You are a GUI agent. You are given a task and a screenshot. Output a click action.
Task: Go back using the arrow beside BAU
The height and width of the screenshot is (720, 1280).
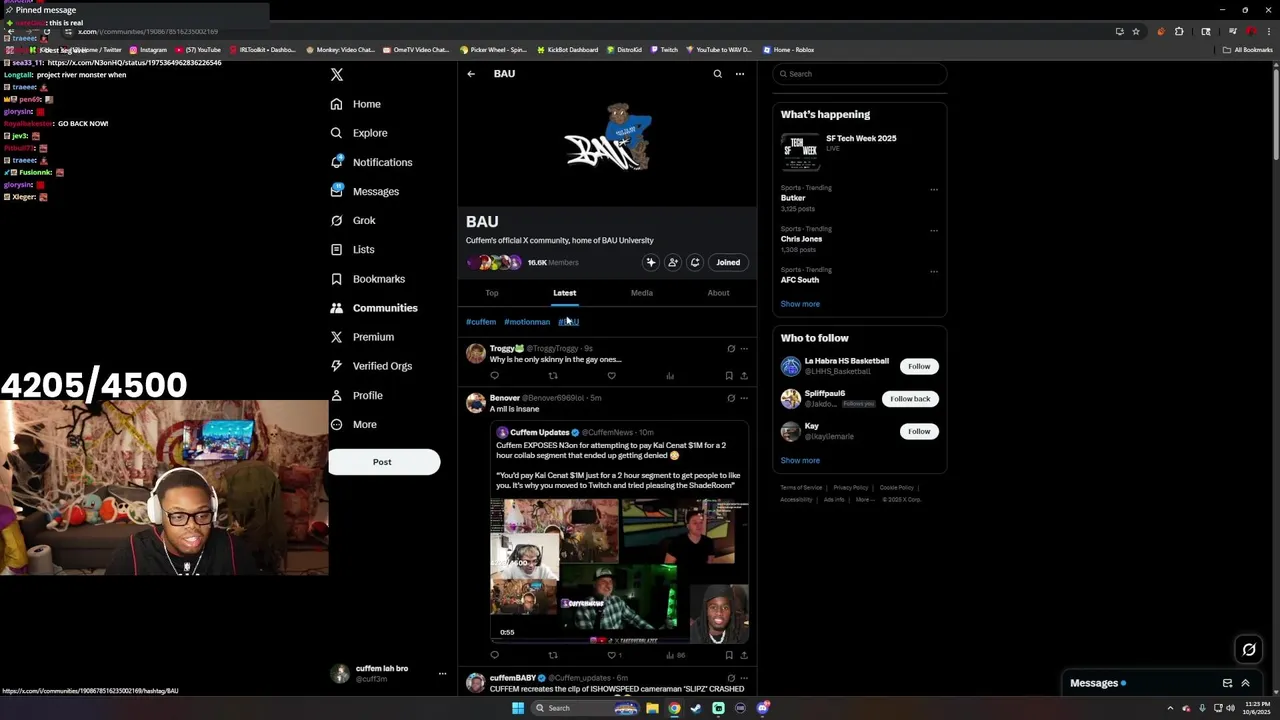[x=471, y=74]
